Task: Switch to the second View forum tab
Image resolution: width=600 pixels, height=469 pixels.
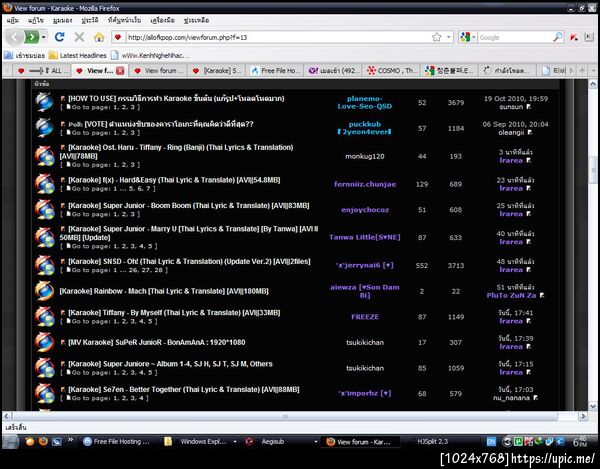Action: click(158, 70)
